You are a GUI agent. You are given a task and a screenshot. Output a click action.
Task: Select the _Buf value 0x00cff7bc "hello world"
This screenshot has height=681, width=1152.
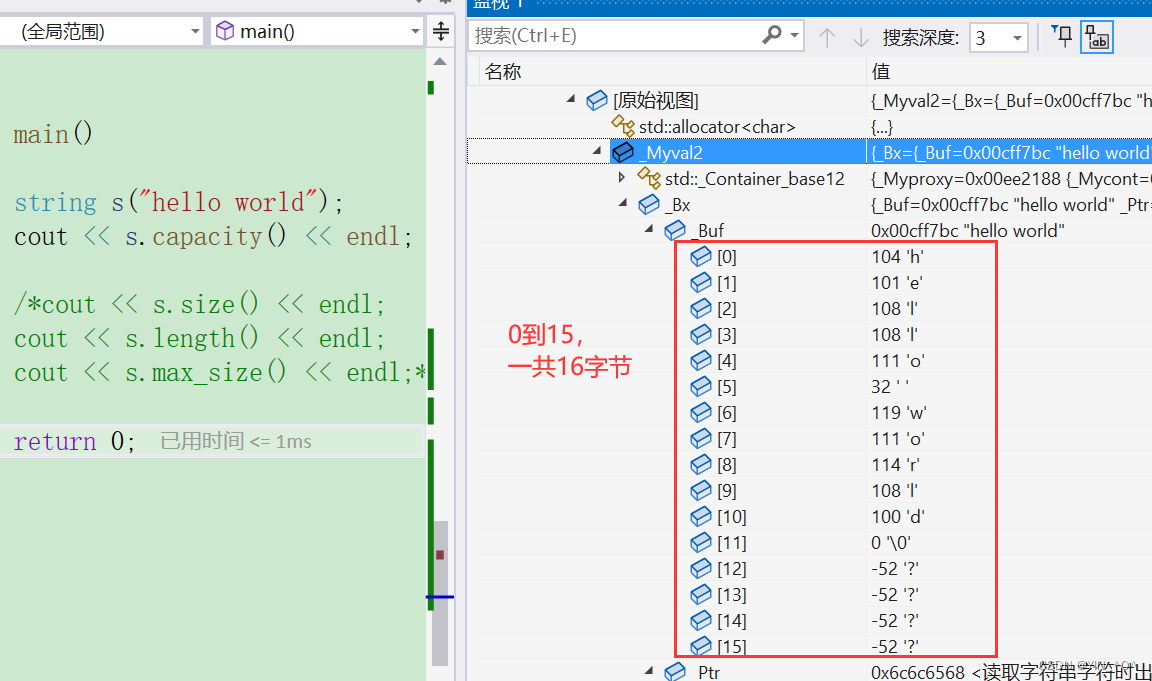[x=968, y=231]
